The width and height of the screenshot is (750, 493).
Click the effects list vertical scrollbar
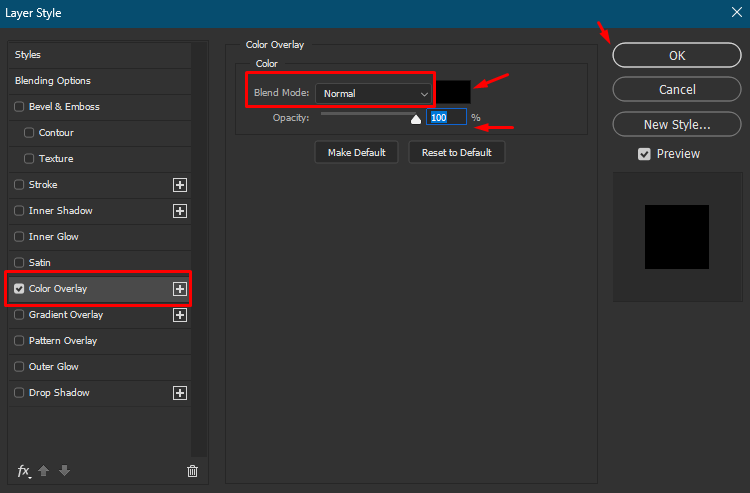click(199, 250)
